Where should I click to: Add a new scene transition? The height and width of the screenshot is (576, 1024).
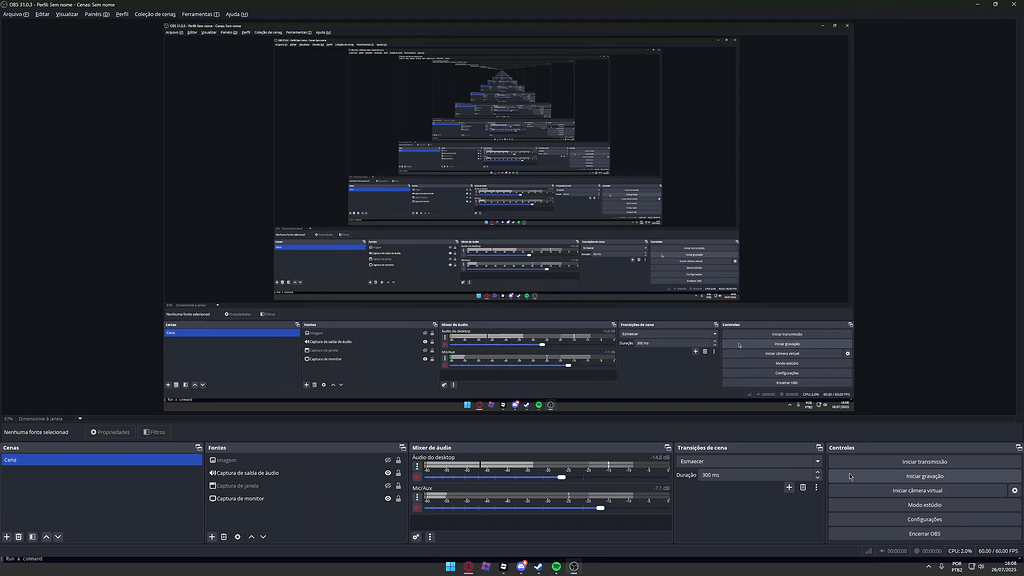coord(789,487)
